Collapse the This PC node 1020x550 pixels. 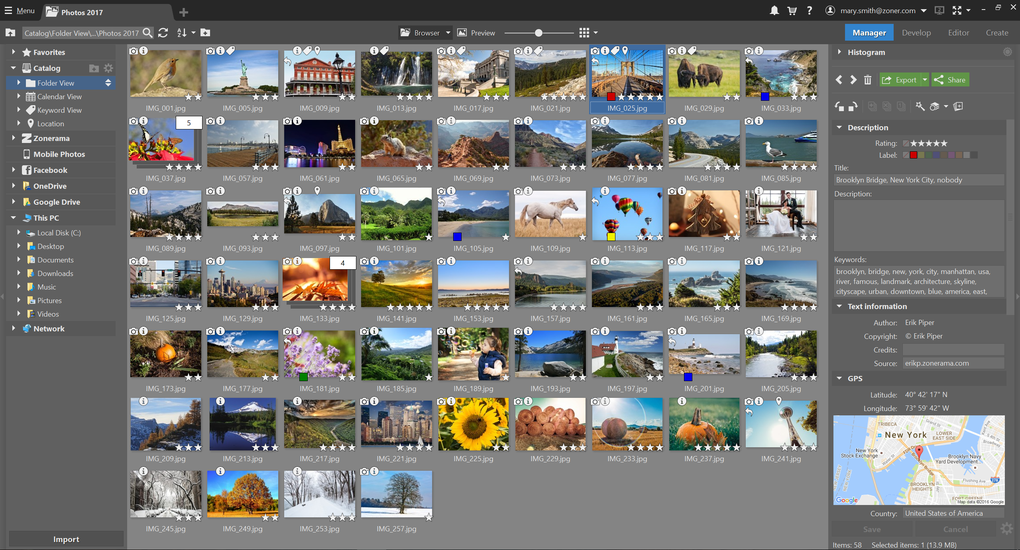point(13,218)
